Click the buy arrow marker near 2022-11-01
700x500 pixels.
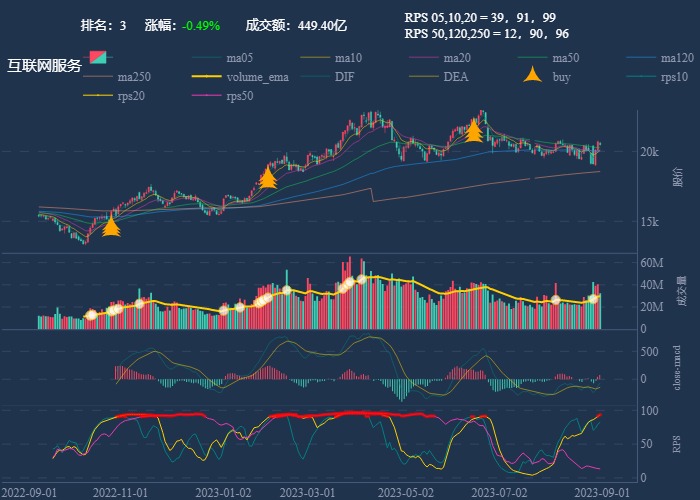[111, 225]
